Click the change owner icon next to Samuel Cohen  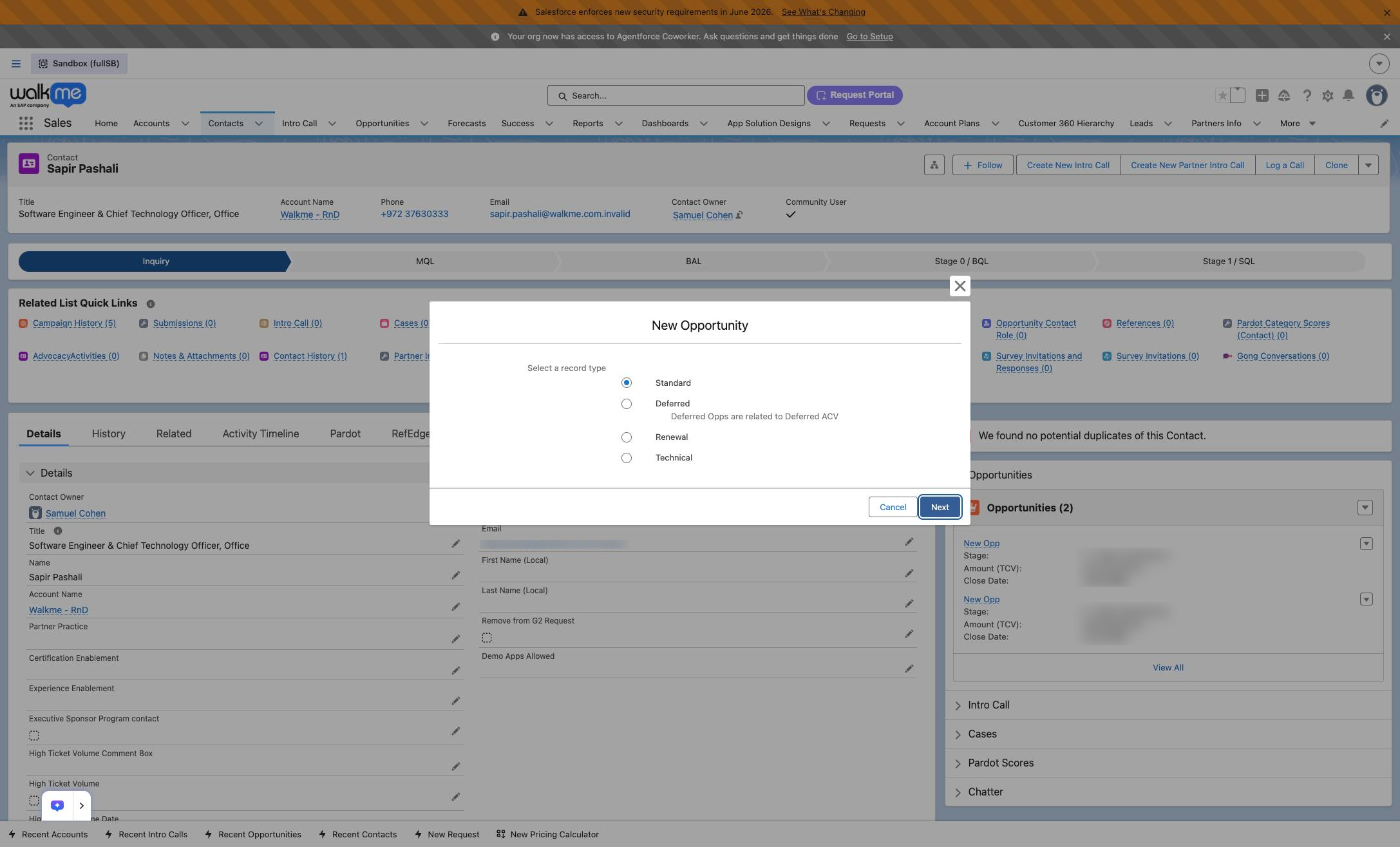(740, 215)
